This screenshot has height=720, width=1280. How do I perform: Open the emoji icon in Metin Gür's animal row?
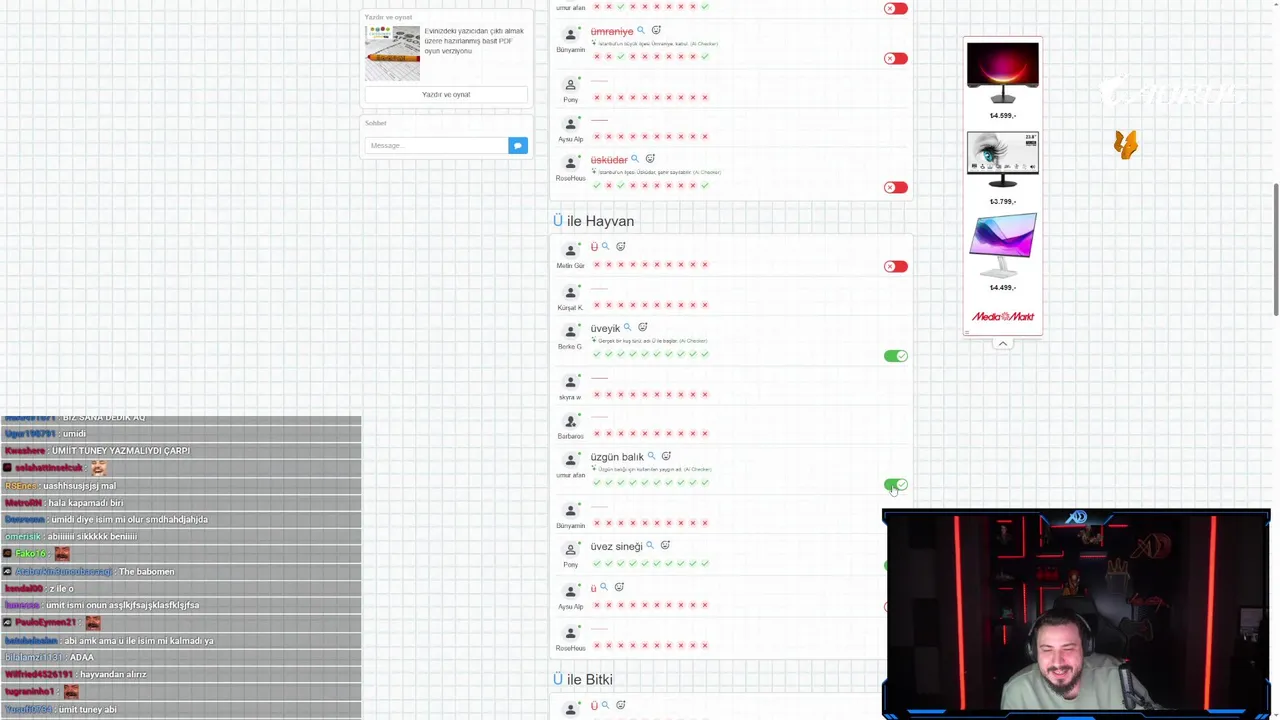click(620, 246)
